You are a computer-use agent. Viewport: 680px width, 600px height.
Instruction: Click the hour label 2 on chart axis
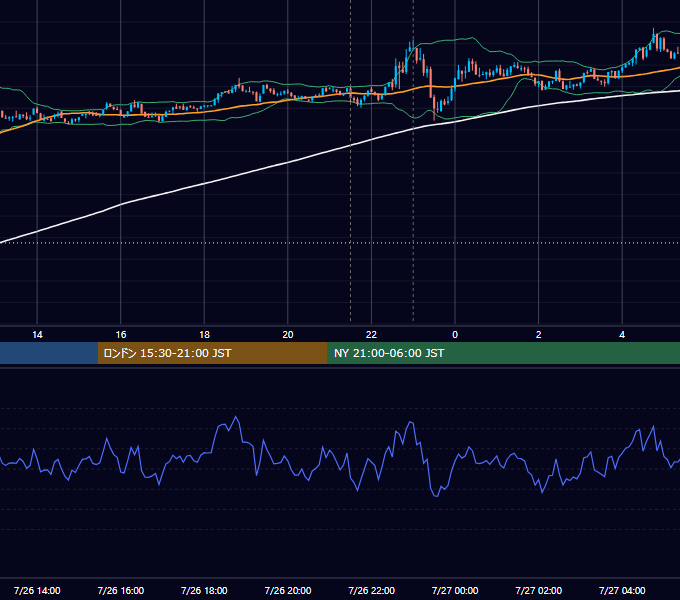click(539, 335)
